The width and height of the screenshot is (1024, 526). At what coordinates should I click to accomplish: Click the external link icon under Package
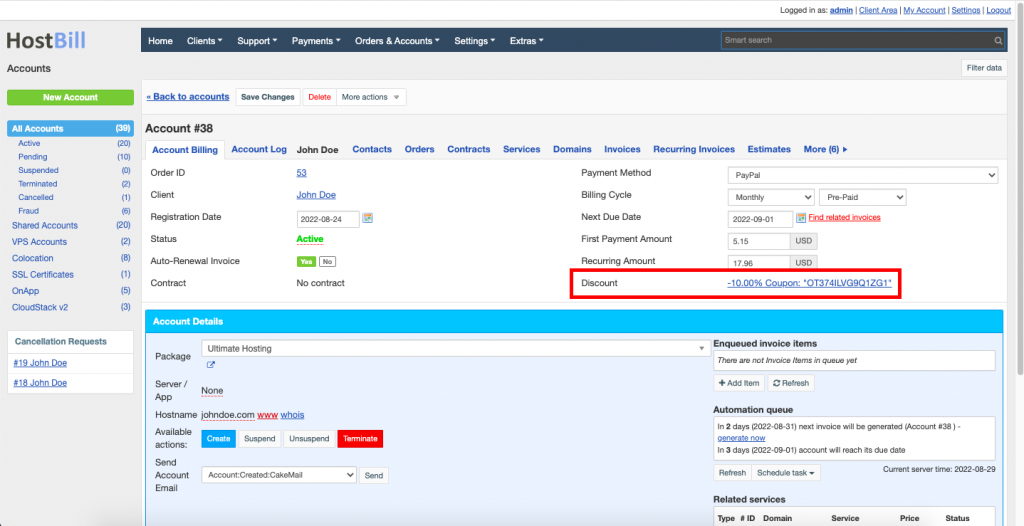coord(211,365)
